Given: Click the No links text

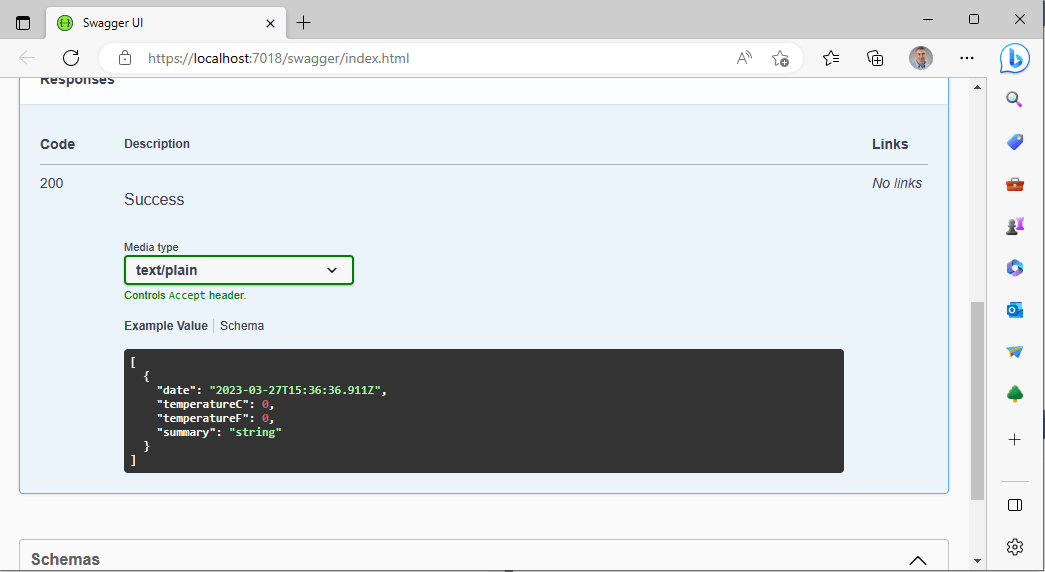Looking at the screenshot, I should (896, 183).
